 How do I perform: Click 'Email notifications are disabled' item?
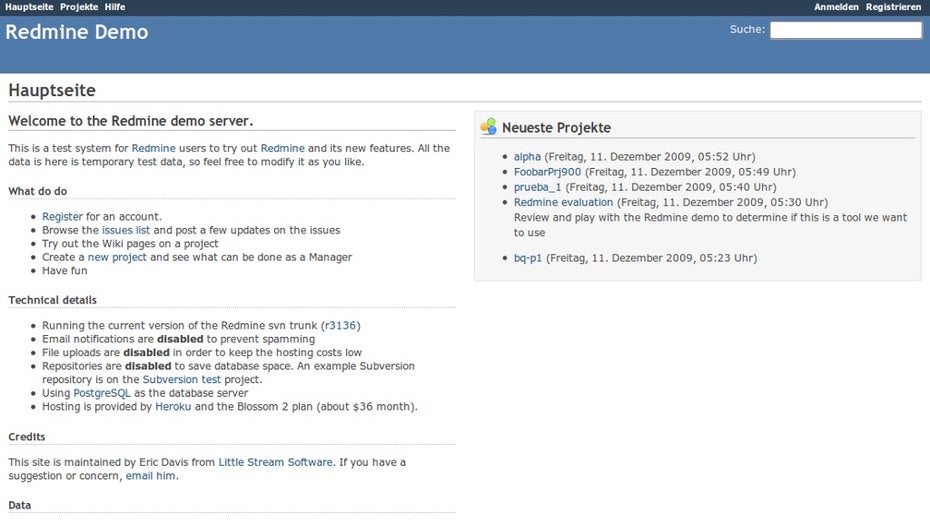tap(179, 339)
